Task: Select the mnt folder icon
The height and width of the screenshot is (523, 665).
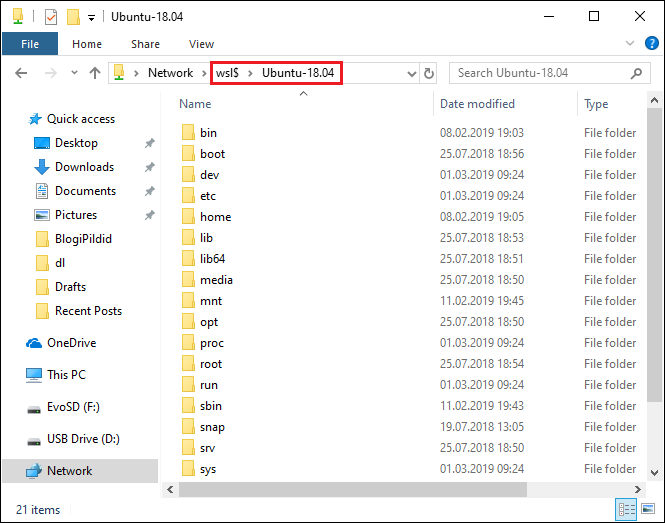Action: point(188,300)
